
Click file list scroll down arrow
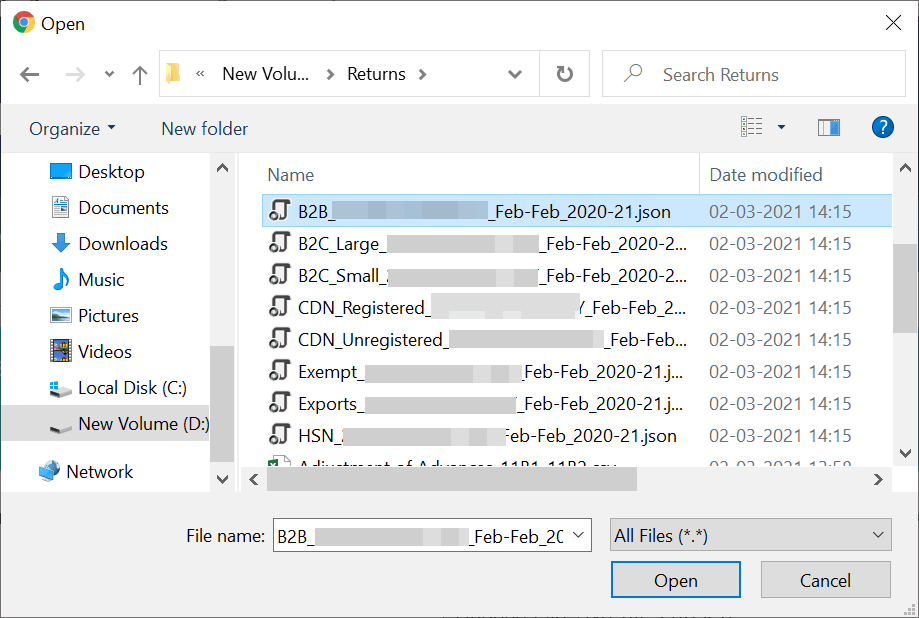pos(905,453)
